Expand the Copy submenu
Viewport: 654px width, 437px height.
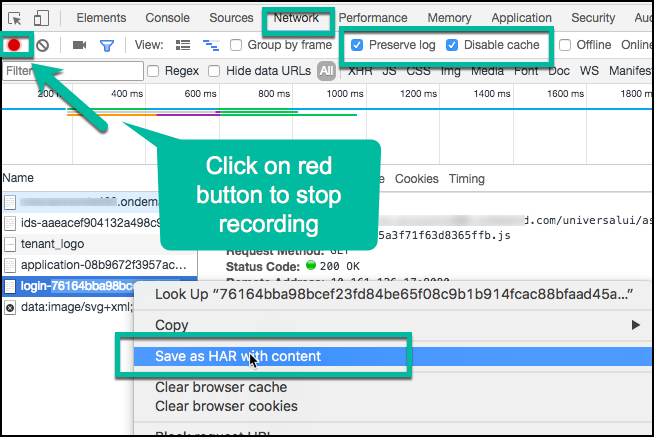tap(394, 325)
